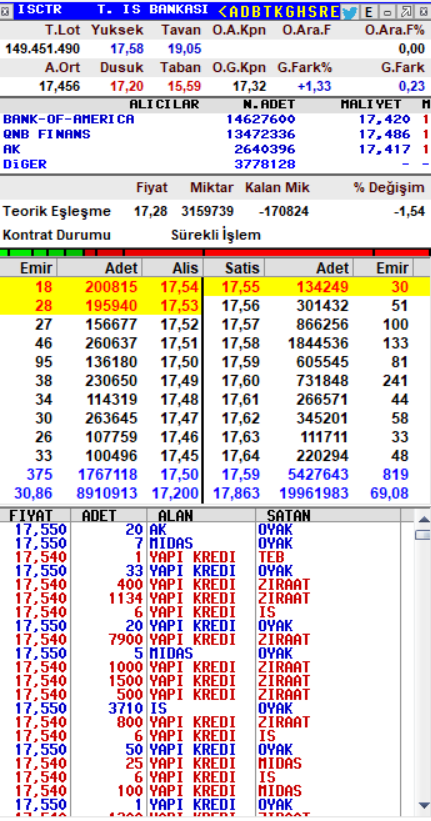Click the trades list scrollbar thumb
The width and height of the screenshot is (431, 821).
click(423, 535)
